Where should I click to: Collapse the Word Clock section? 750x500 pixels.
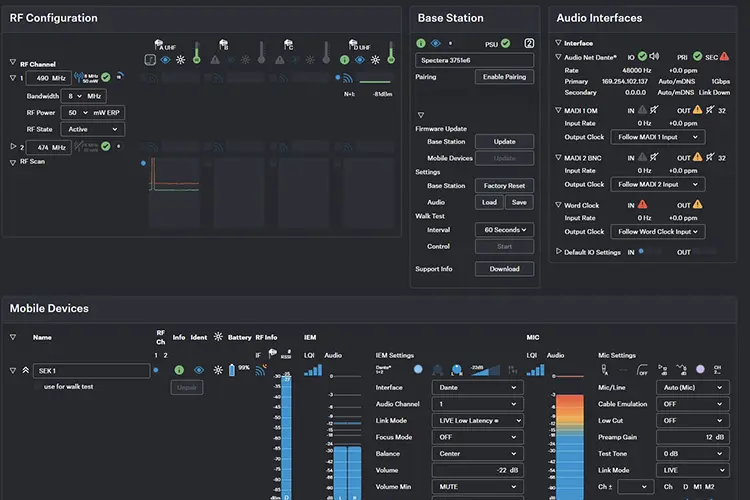point(558,205)
